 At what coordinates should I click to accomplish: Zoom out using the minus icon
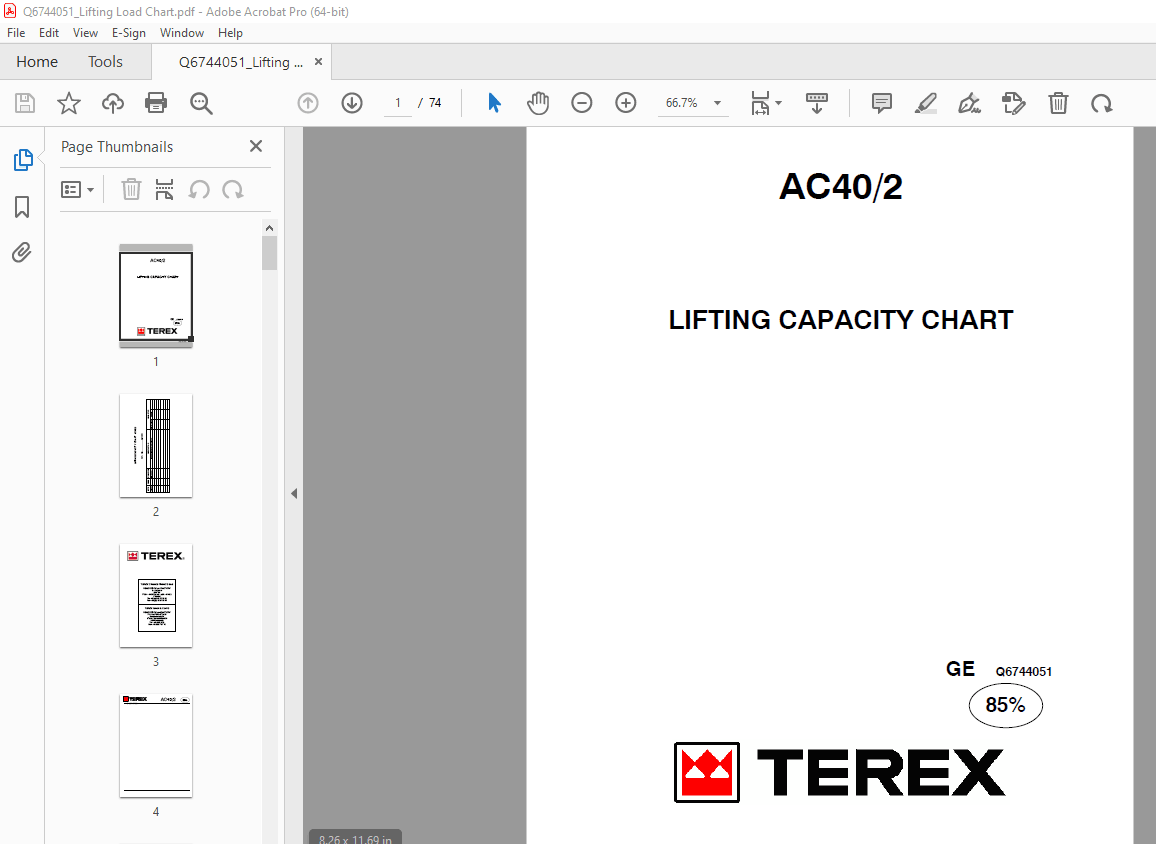(x=581, y=103)
